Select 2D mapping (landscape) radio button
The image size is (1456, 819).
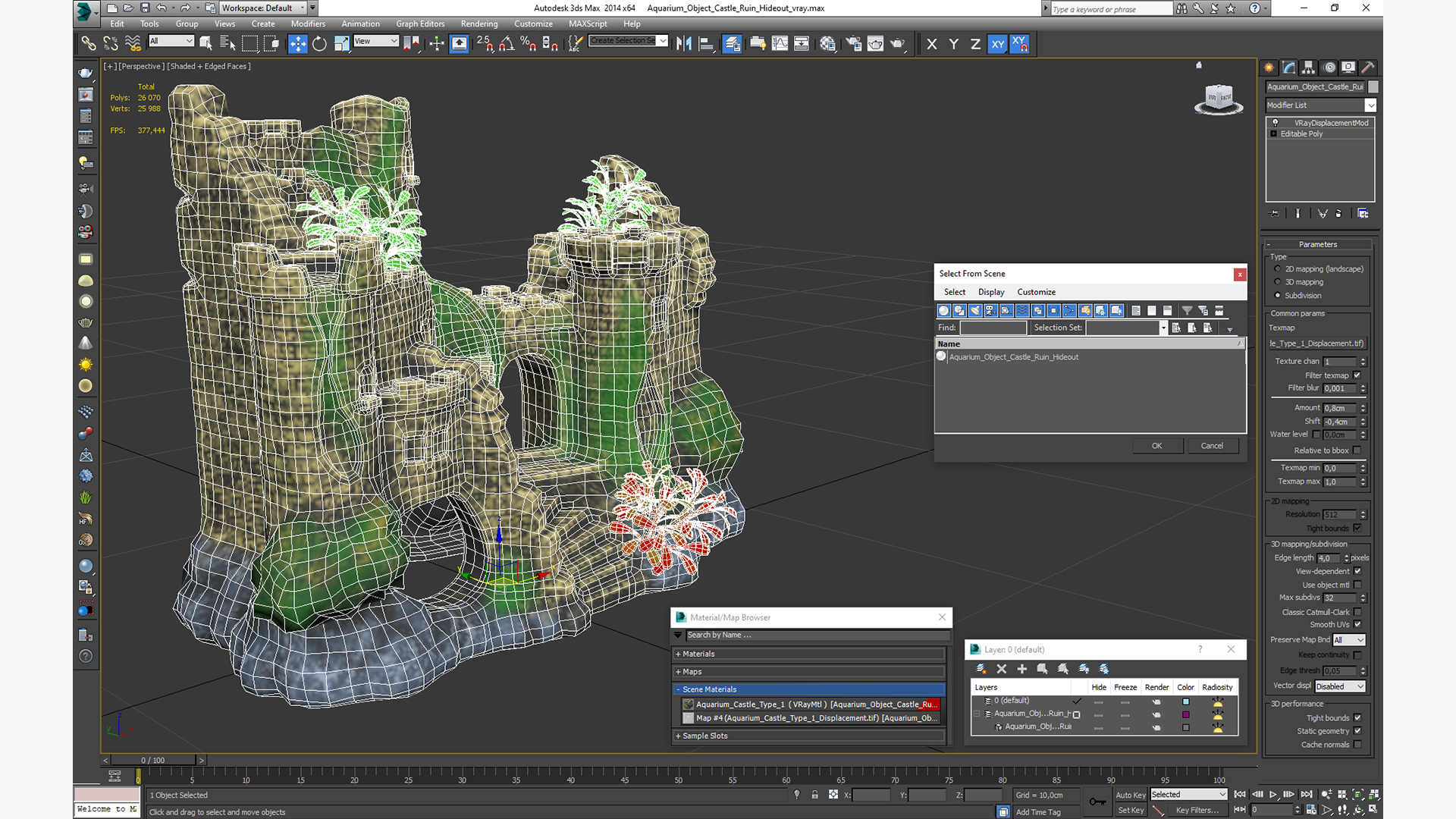(1278, 269)
